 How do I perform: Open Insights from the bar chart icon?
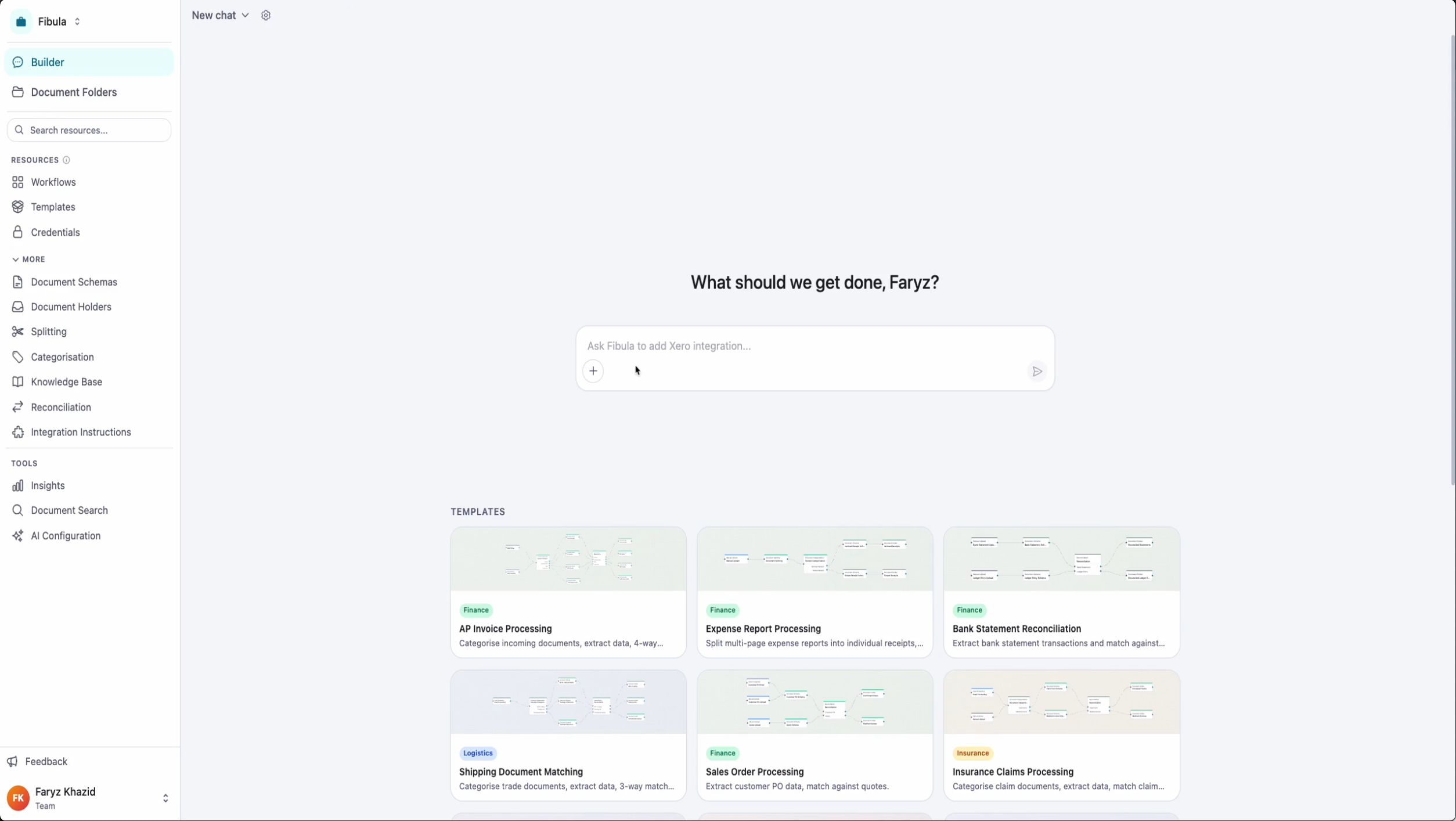tap(18, 485)
